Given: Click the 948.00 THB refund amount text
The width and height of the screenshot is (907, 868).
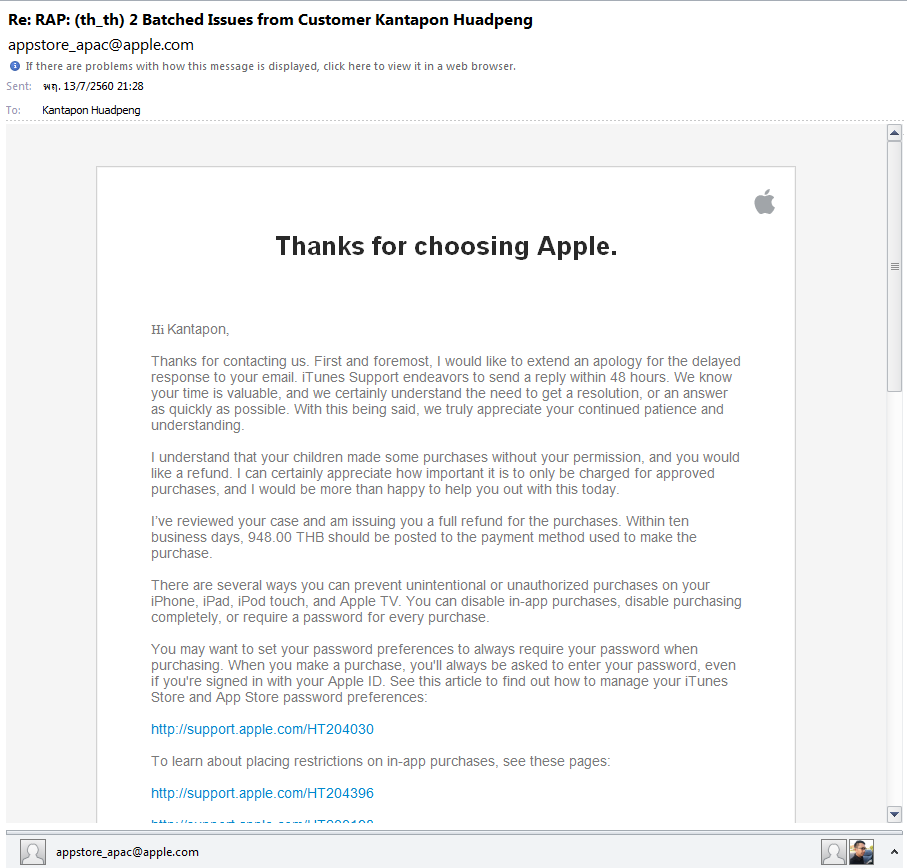Looking at the screenshot, I should point(286,537).
